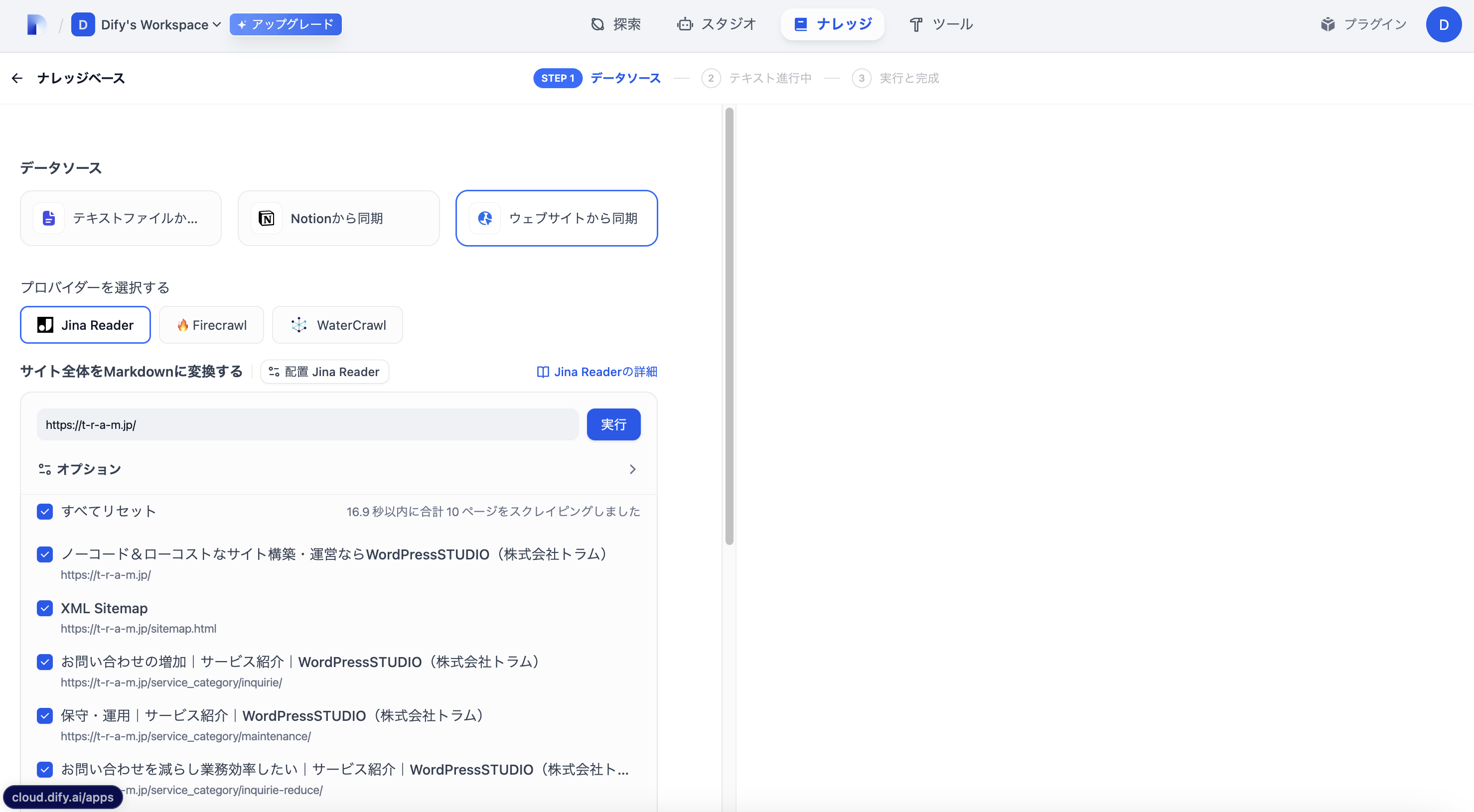Click the 保守・運用 page title
Image resolution: width=1474 pixels, height=812 pixels.
tap(275, 715)
